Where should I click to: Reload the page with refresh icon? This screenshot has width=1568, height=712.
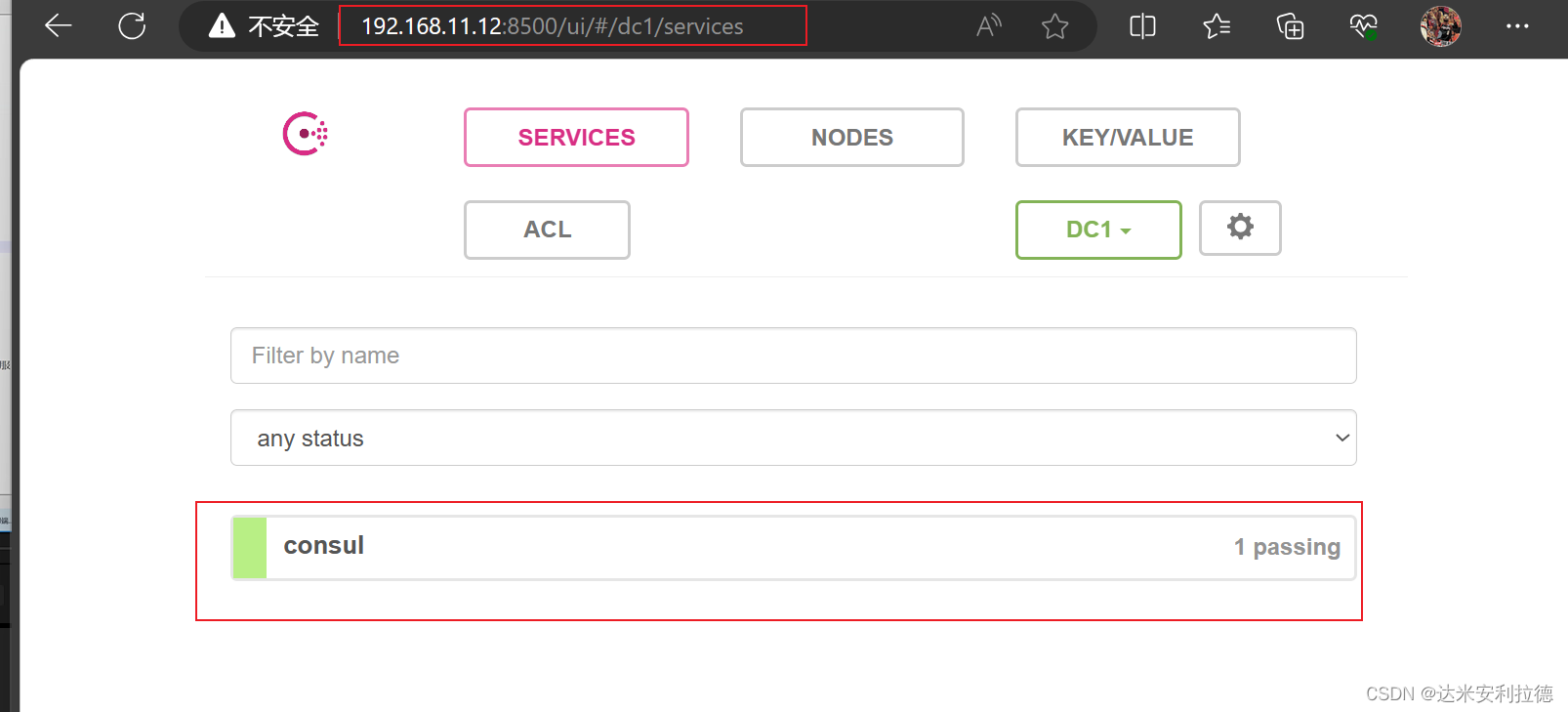(132, 25)
